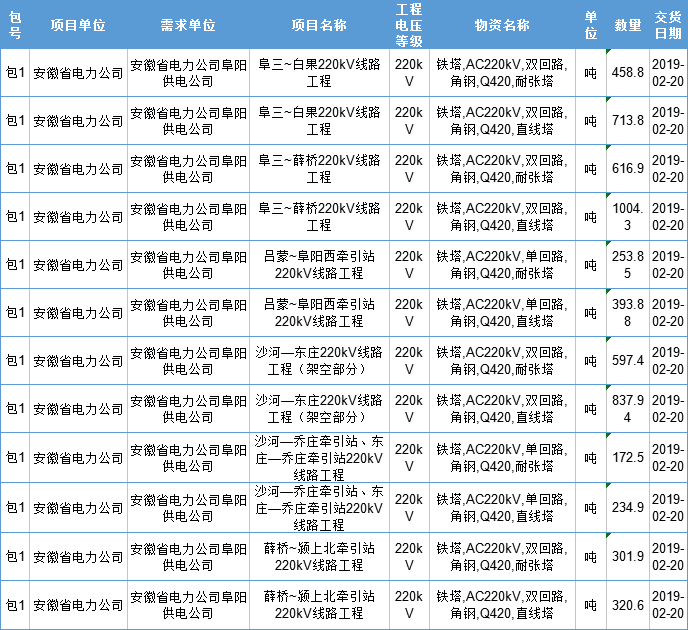Click quantity cell 597.4
The height and width of the screenshot is (630, 688).
click(628, 361)
